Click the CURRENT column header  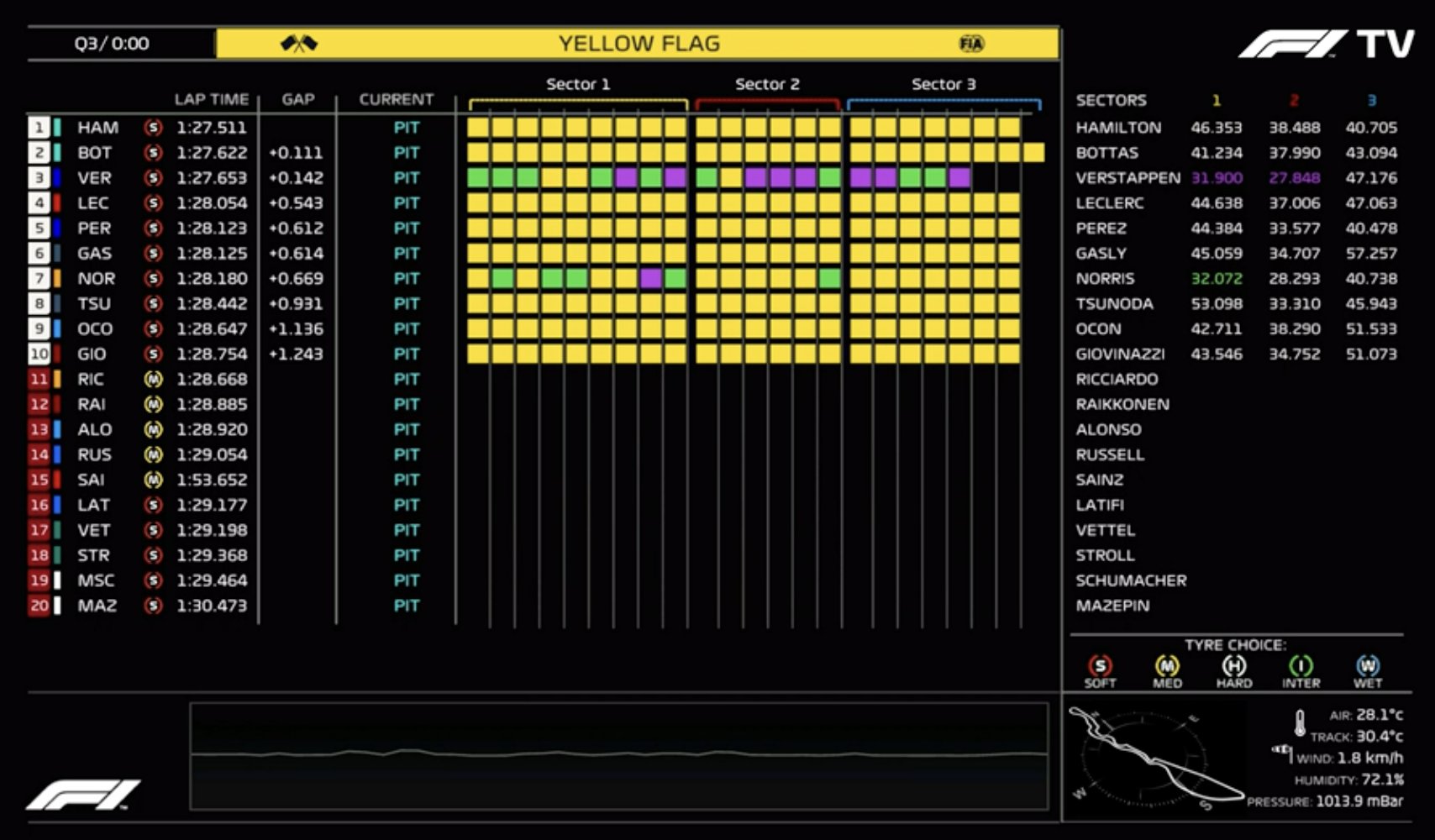coord(397,99)
